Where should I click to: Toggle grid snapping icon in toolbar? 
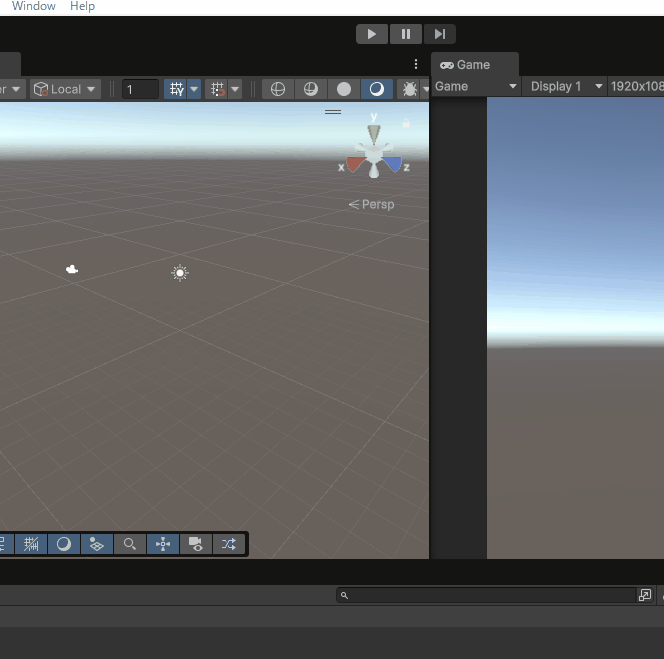pyautogui.click(x=176, y=89)
